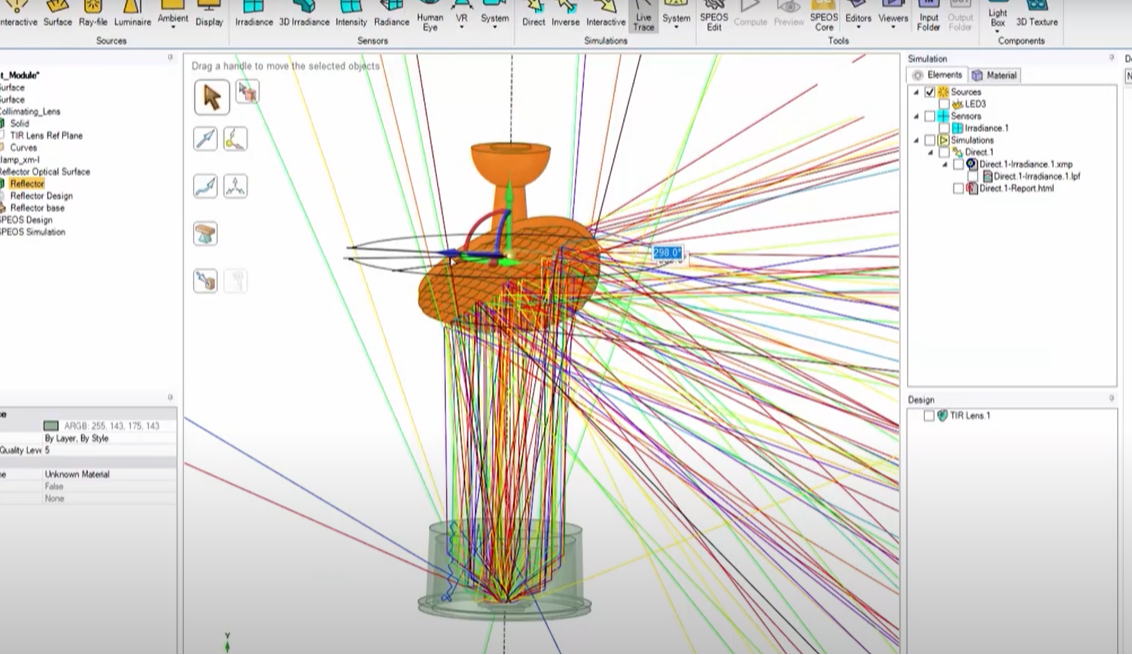Select the arrow Select tool in viewport
Screen dimensions: 1132x655
pos(211,97)
